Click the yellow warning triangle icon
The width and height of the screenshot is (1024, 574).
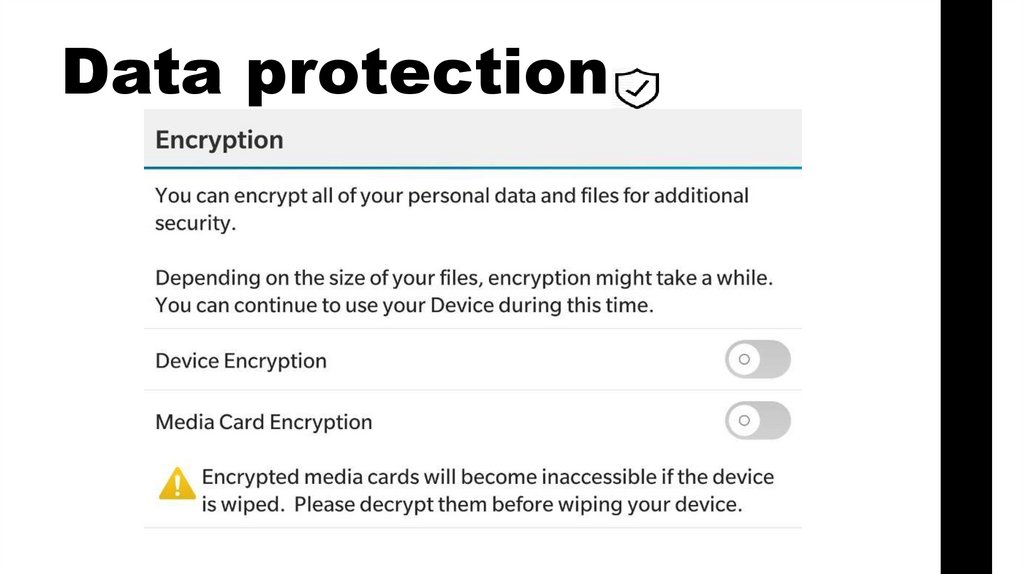pos(177,484)
